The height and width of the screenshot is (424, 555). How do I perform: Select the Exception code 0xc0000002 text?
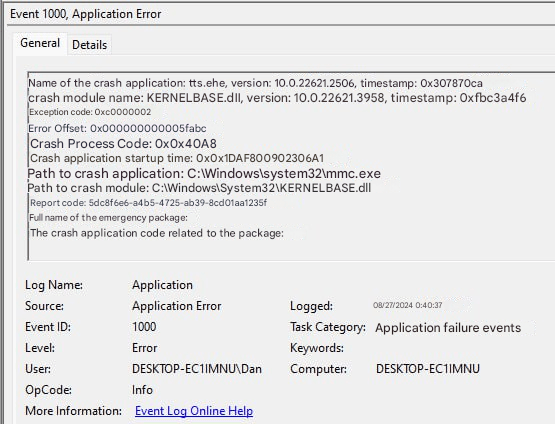(90, 112)
